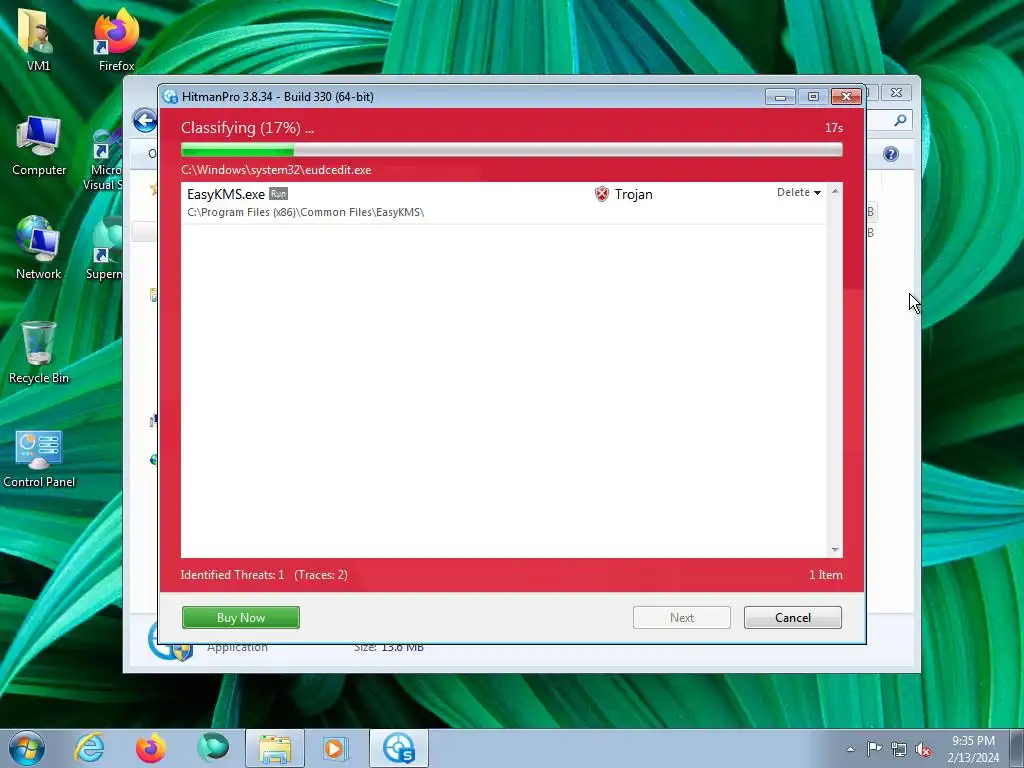Click the Explorer window help icon
1024x768 pixels.
point(891,154)
